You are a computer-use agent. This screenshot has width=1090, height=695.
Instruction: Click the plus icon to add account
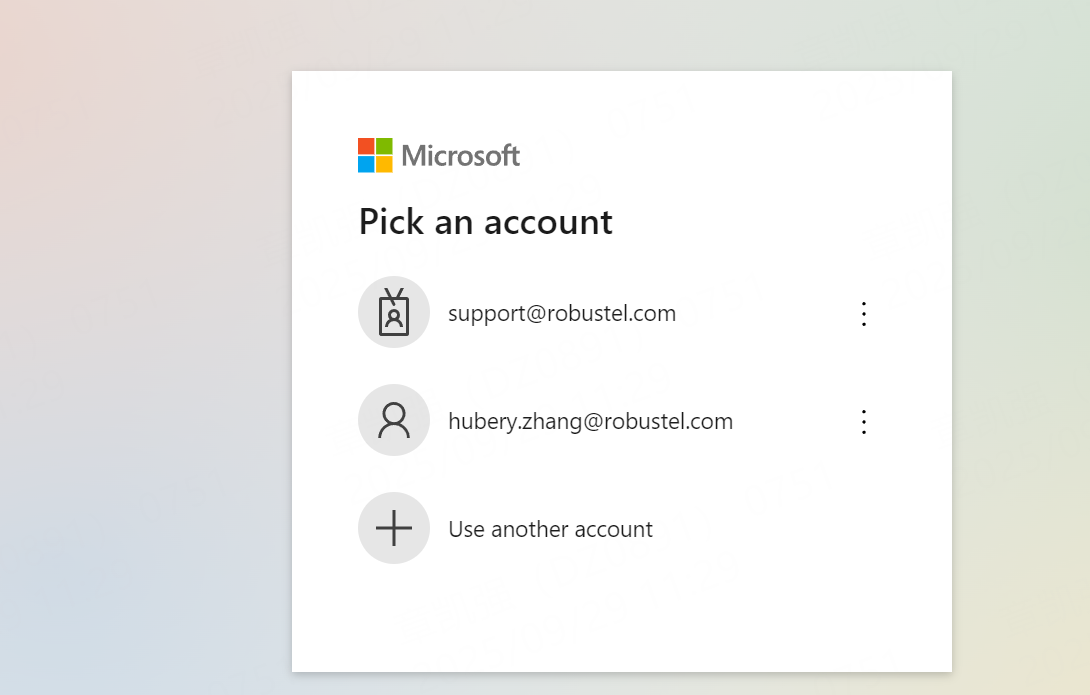tap(394, 528)
